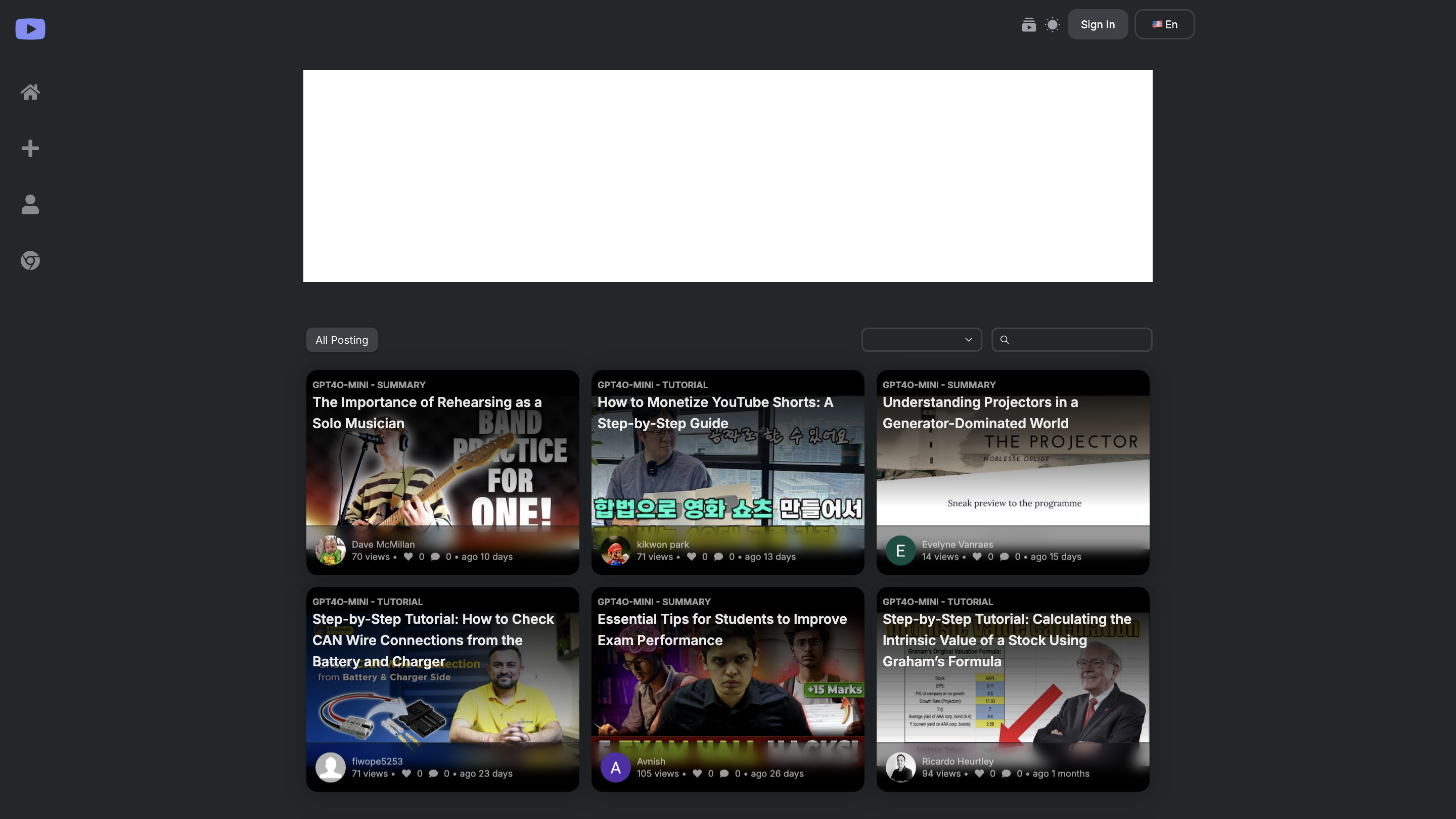Switch display theme using the brightness toggle
Viewport: 1456px width, 819px height.
pos(1053,24)
